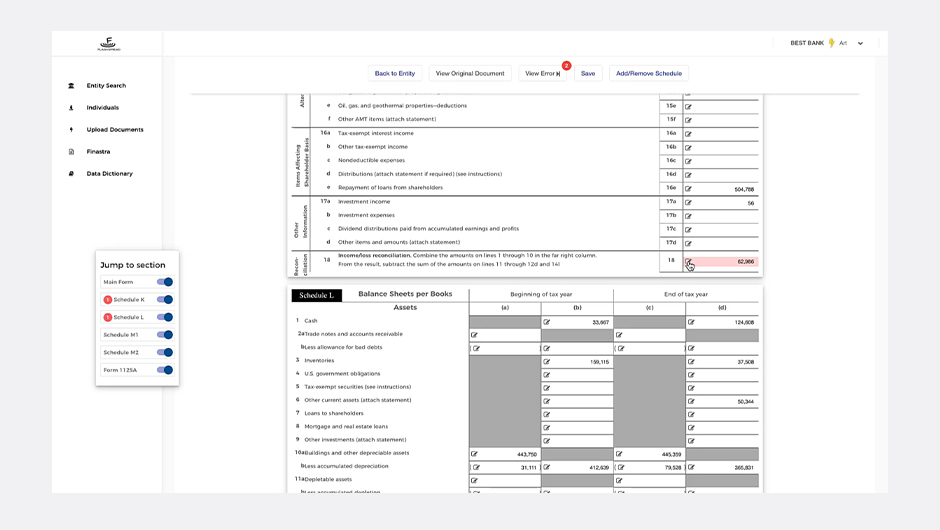
Task: Click the Upload Documents bolt icon
Action: click(71, 130)
